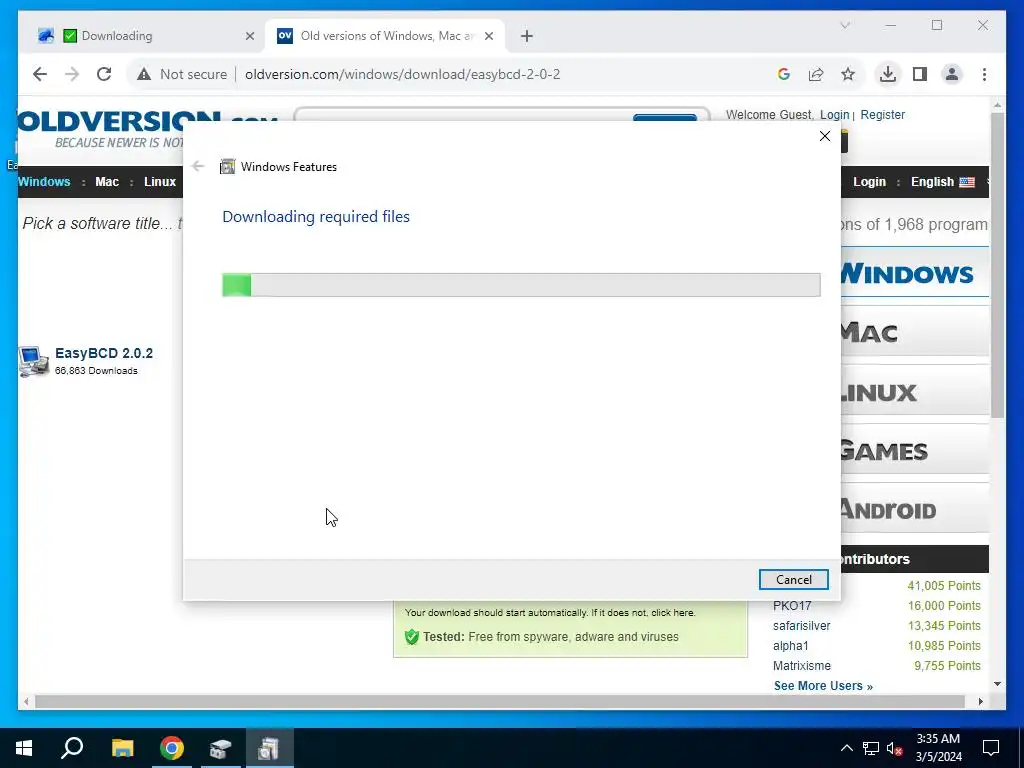Image resolution: width=1024 pixels, height=768 pixels.
Task: Open the clock and date
Action: point(938,748)
